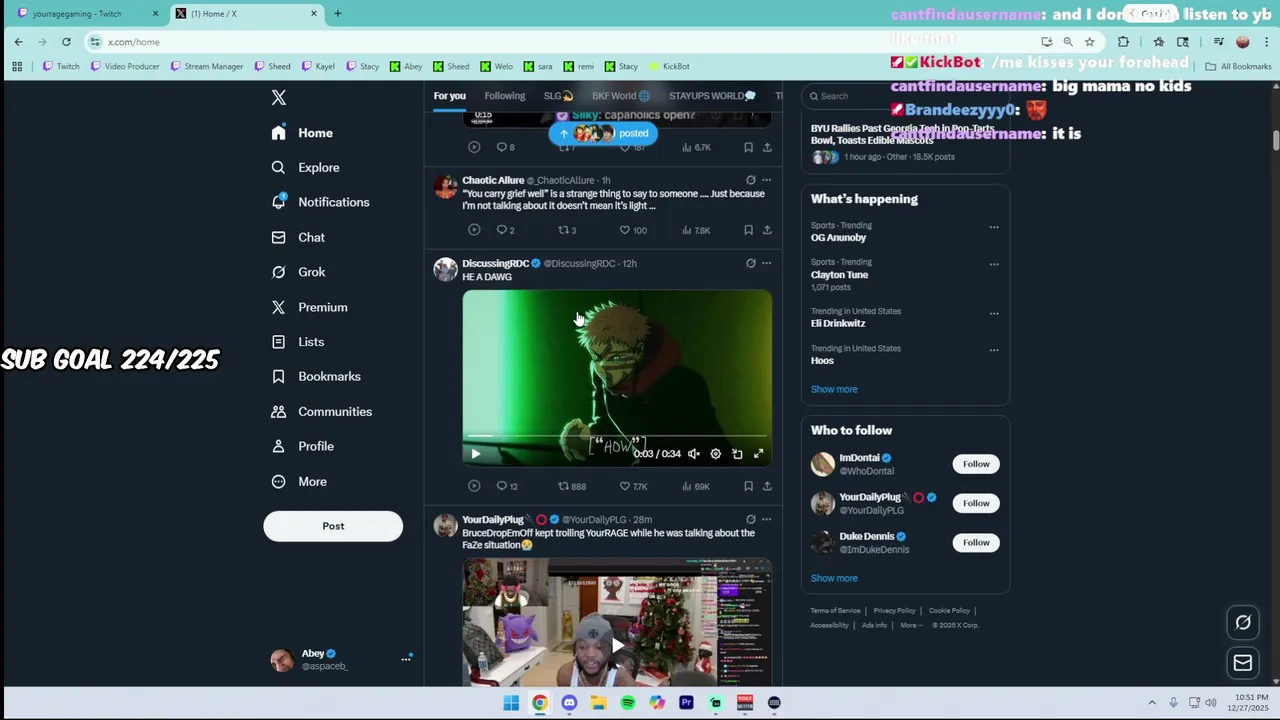Open Notifications in the sidebar
Image resolution: width=1280 pixels, height=720 pixels.
tap(321, 202)
